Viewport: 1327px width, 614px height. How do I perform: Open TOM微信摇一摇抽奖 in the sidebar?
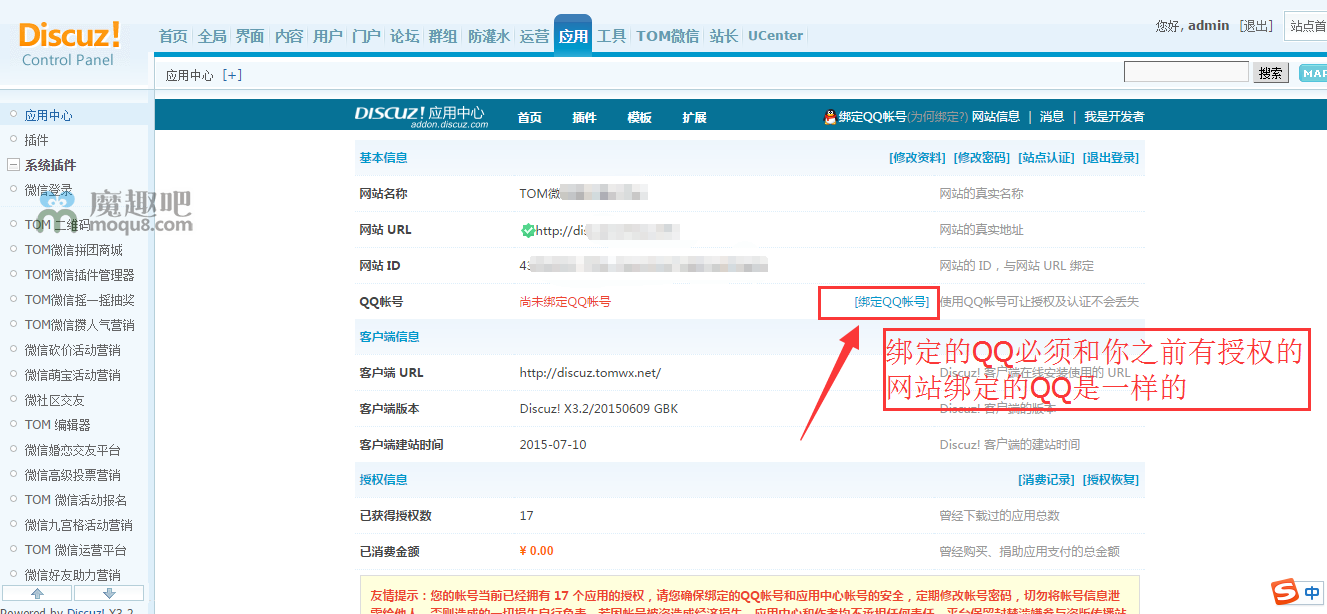79,300
